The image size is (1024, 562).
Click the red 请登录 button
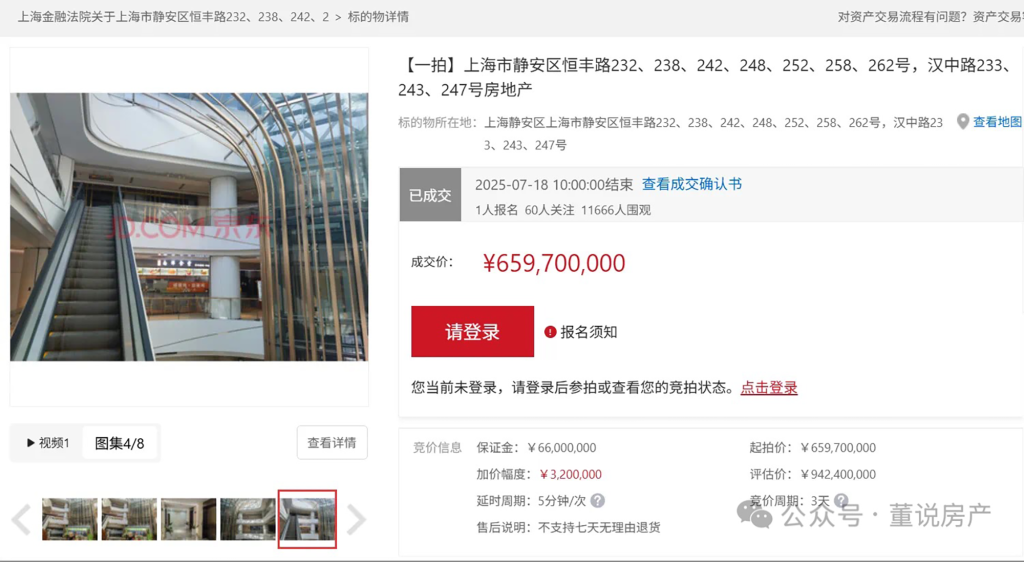pyautogui.click(x=472, y=332)
